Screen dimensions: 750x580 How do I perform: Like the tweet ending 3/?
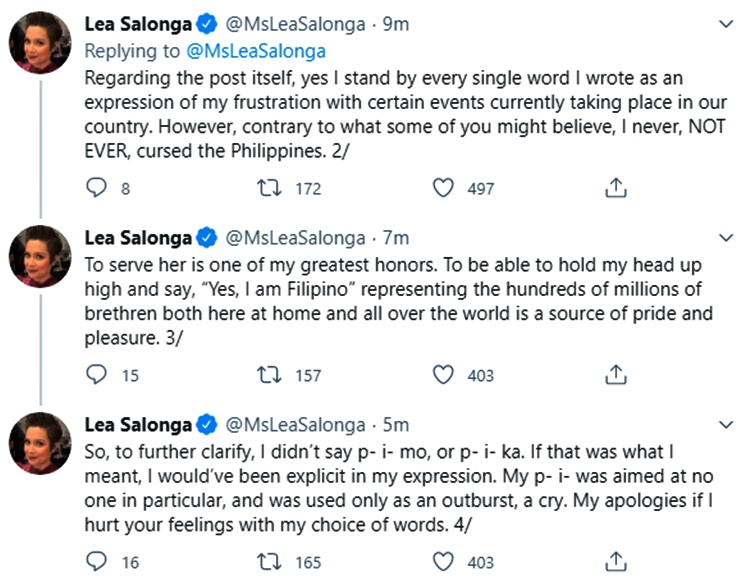[443, 374]
